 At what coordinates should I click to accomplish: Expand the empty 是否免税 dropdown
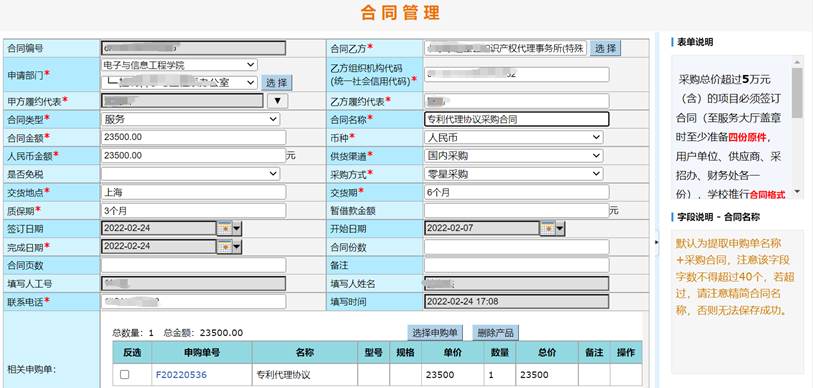(x=191, y=174)
